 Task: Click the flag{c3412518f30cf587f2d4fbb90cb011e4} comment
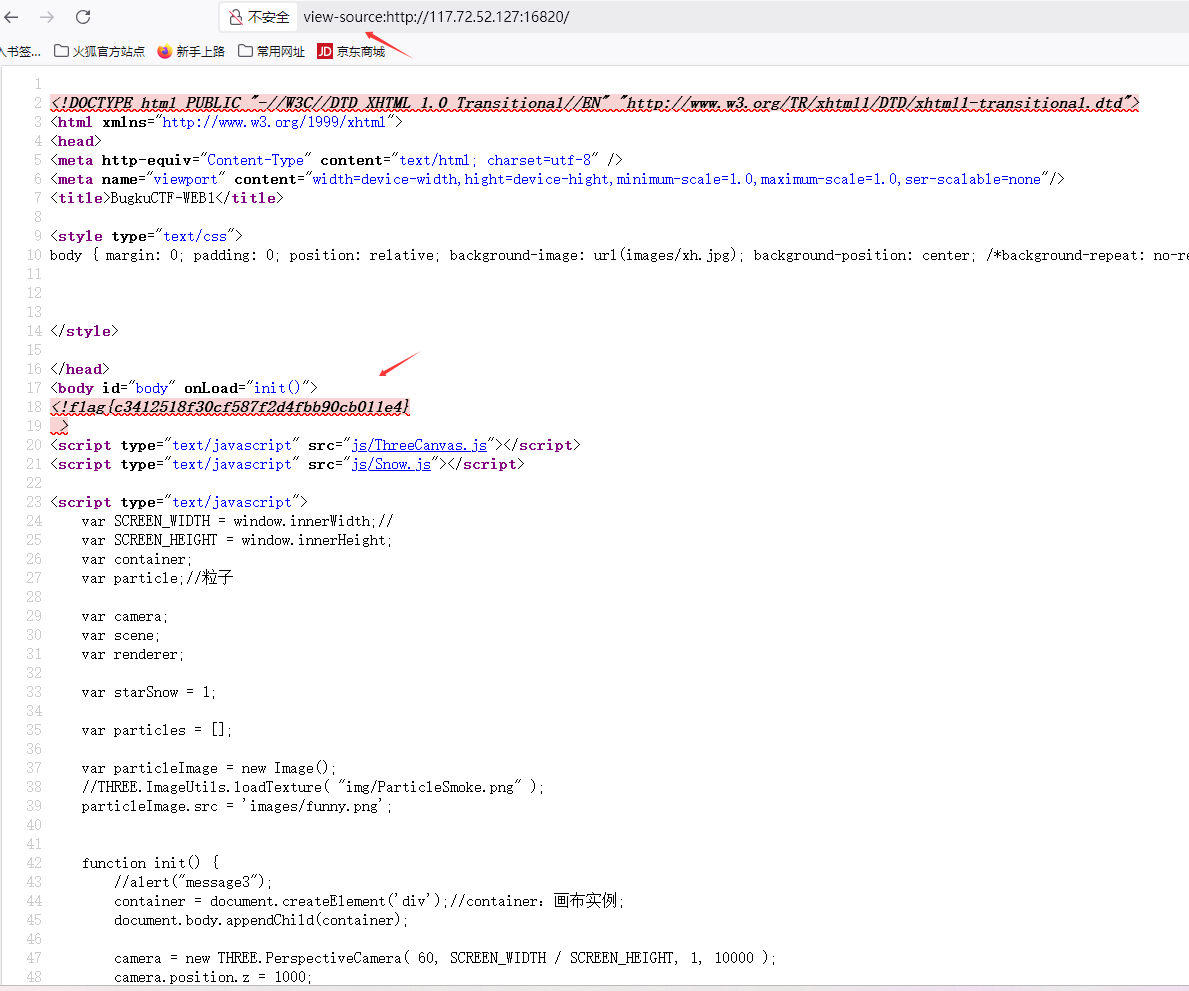click(x=230, y=407)
